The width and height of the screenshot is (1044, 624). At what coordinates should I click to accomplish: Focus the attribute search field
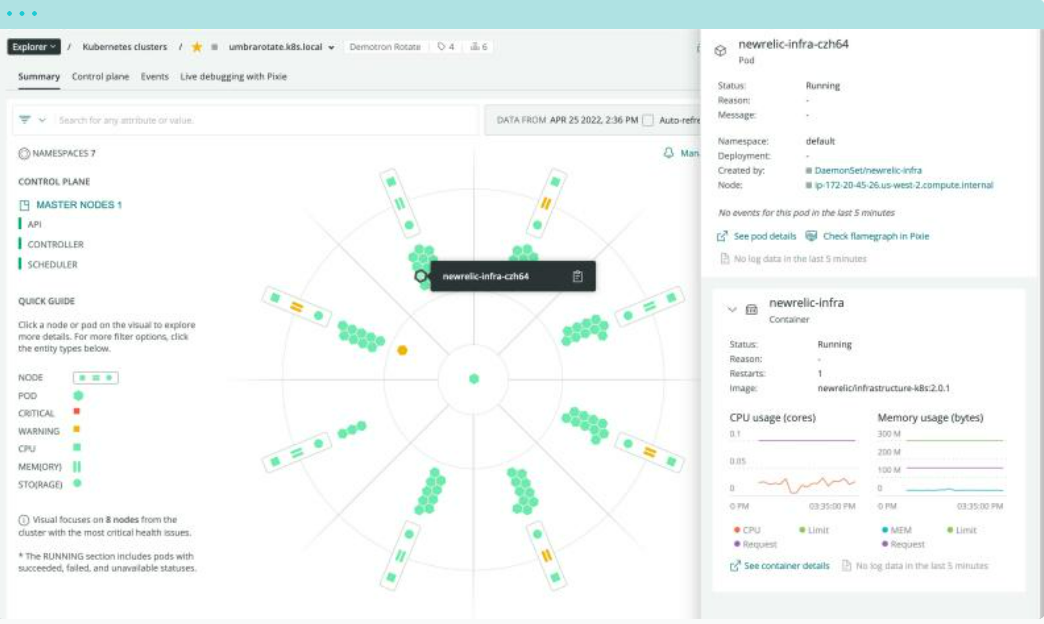point(266,120)
